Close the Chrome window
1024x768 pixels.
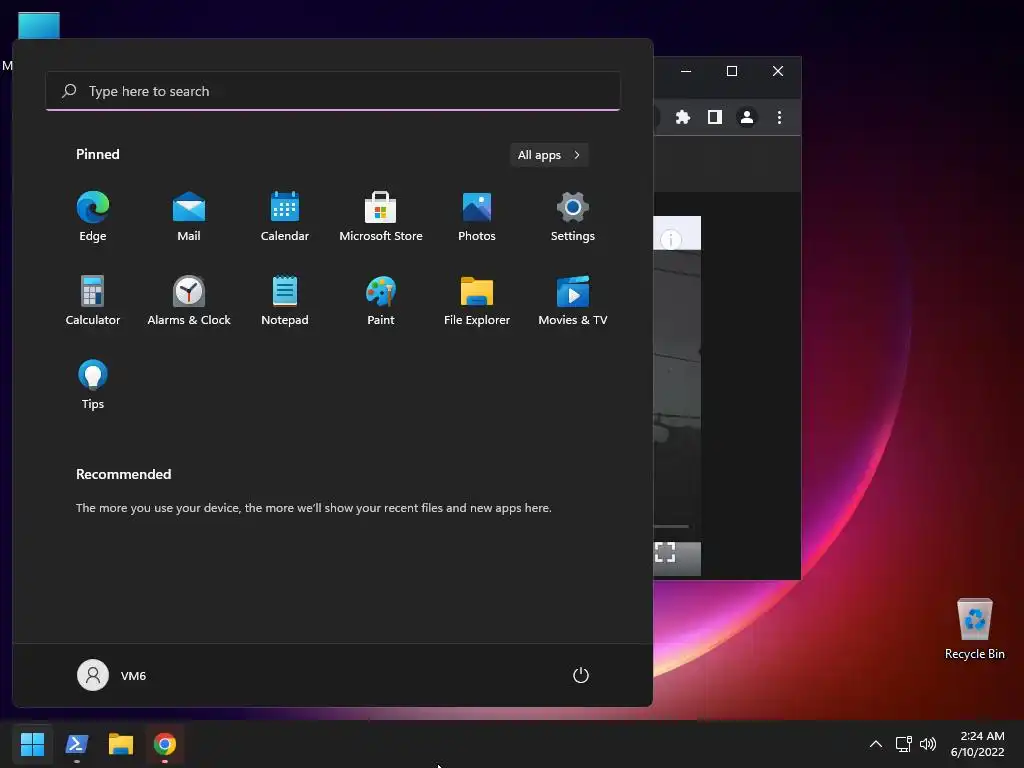pyautogui.click(x=778, y=71)
